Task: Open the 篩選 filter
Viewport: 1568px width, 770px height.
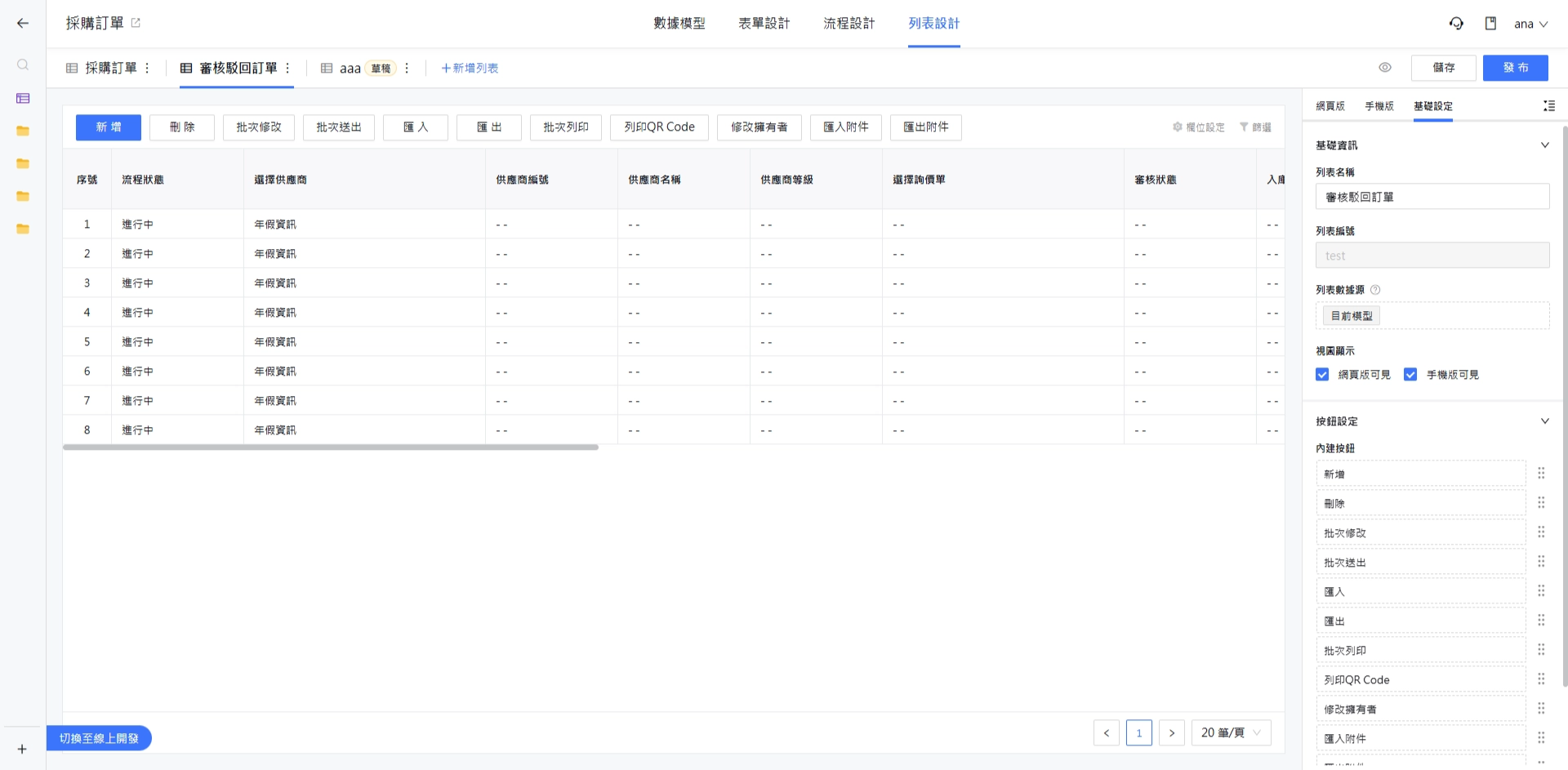Action: tap(1255, 127)
